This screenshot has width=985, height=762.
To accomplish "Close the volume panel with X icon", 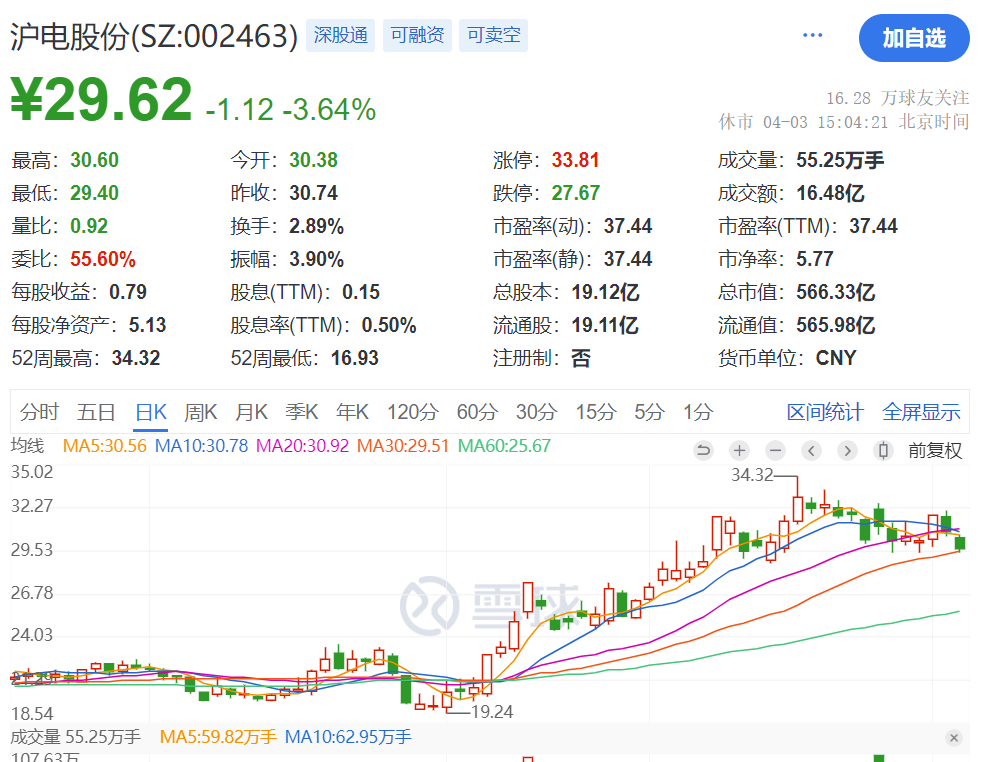I will click(954, 738).
